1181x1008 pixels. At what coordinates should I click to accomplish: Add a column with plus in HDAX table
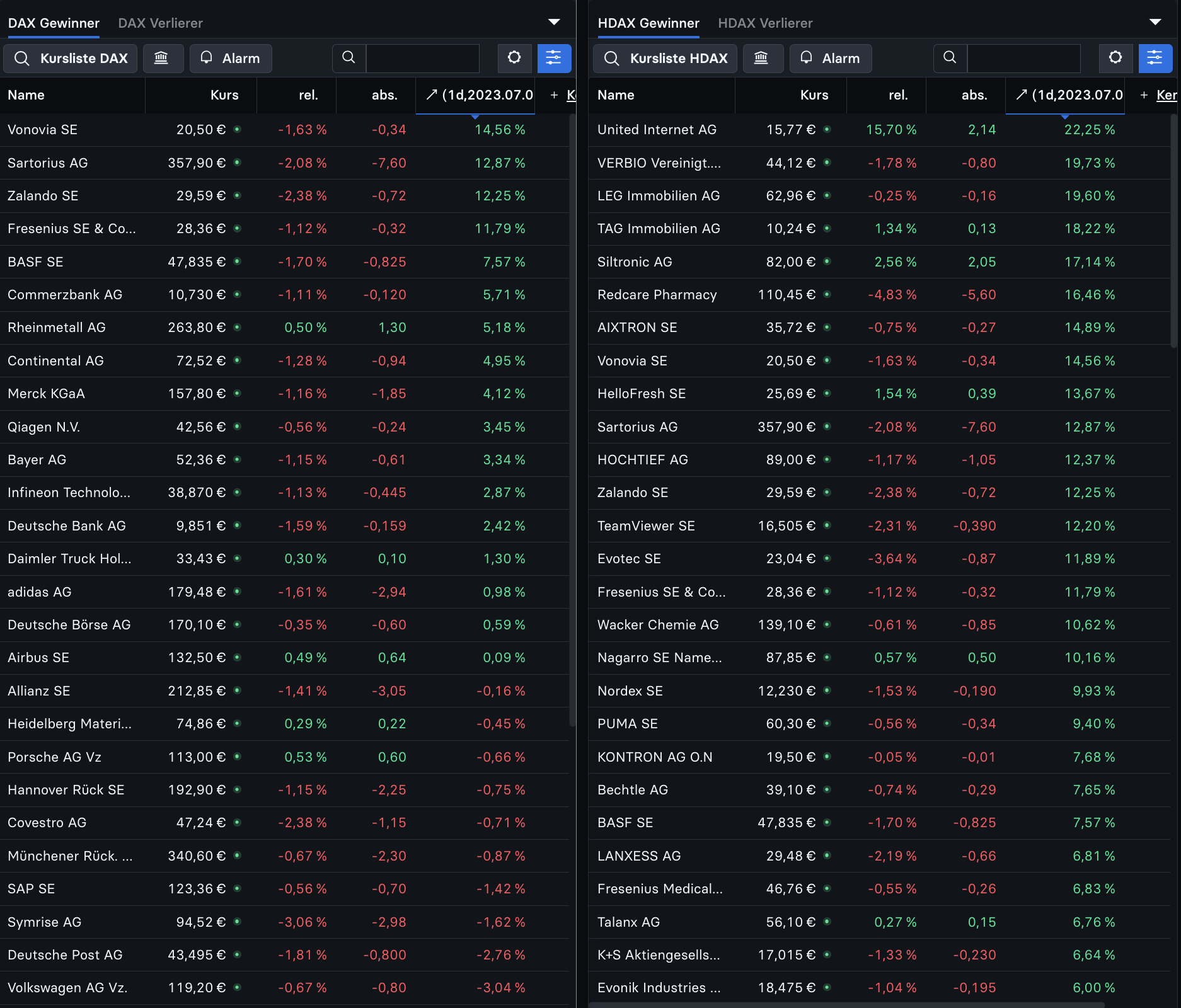(1144, 95)
